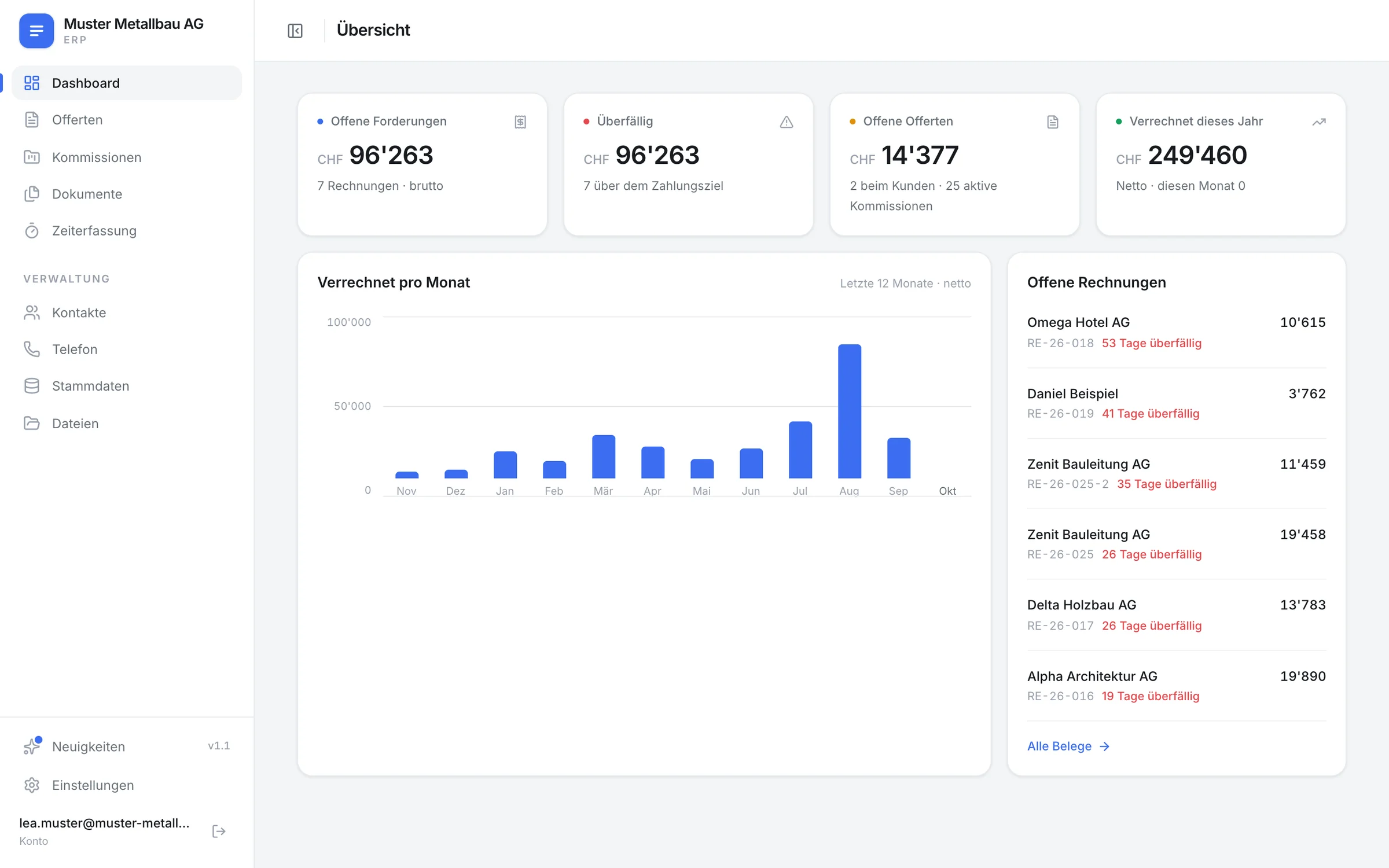Click the trend arrow icon on Verrechnet dieses Jahr
This screenshot has height=868, width=1389.
(1319, 122)
